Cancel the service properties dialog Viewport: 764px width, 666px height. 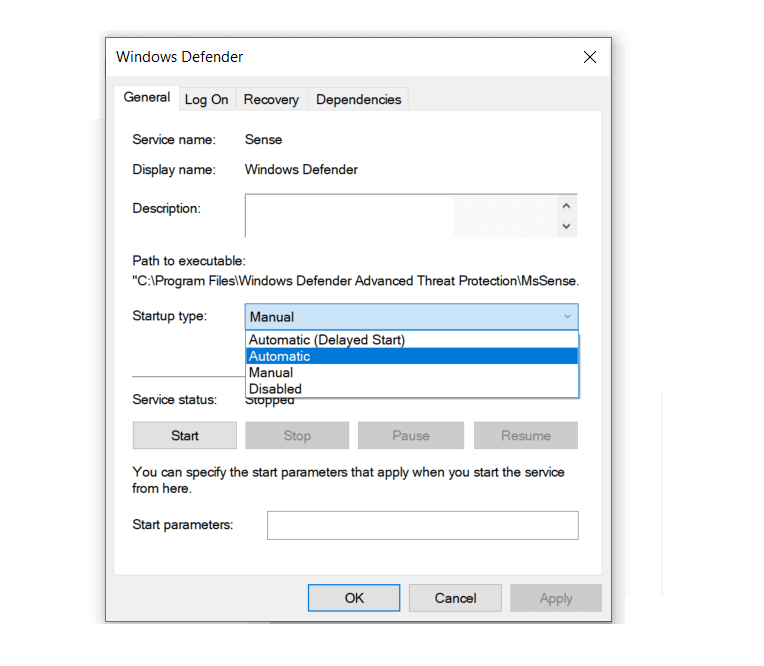pyautogui.click(x=456, y=598)
